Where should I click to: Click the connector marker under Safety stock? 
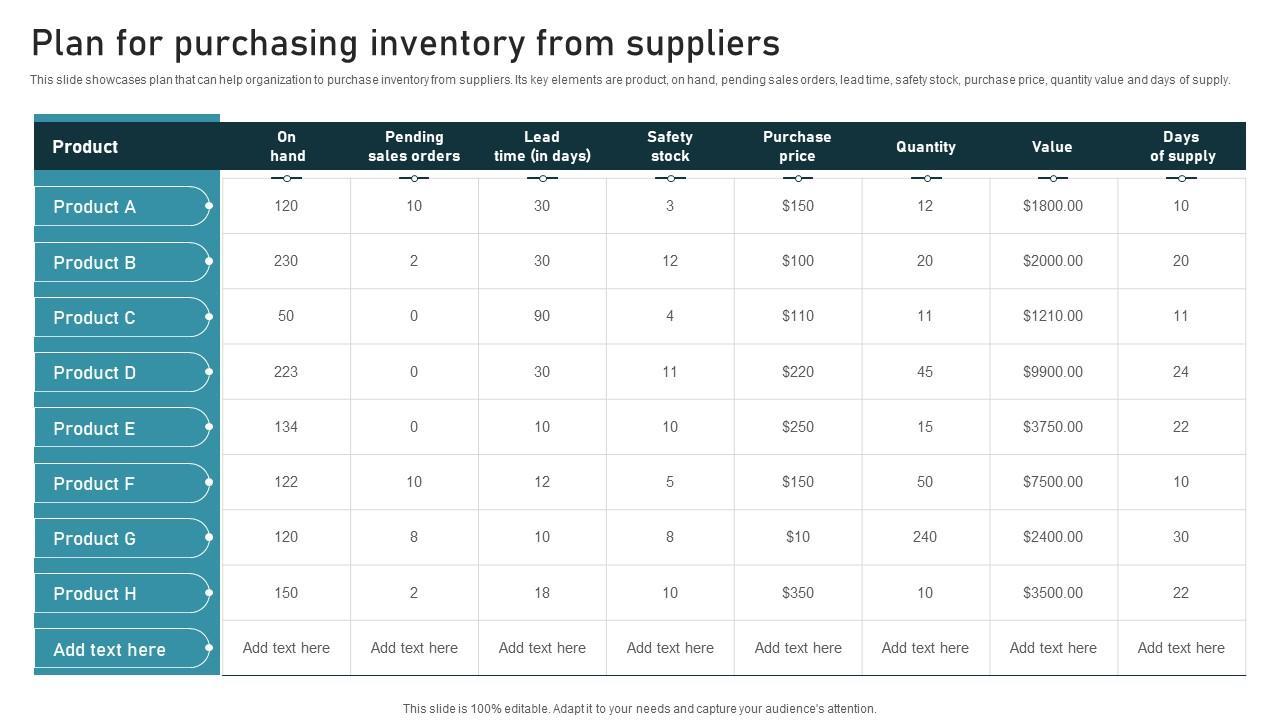670,179
